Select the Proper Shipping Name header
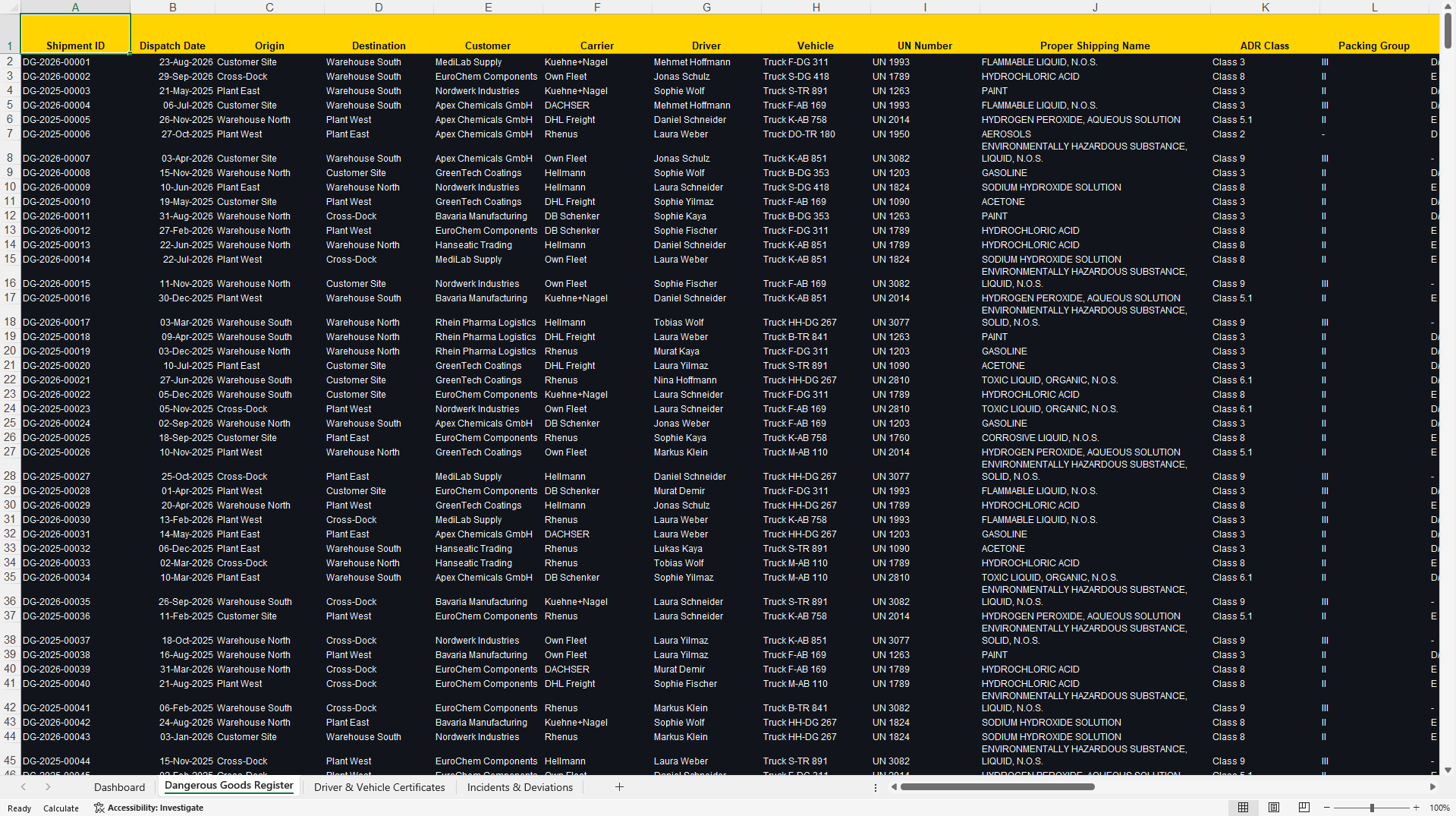 pyautogui.click(x=1095, y=33)
